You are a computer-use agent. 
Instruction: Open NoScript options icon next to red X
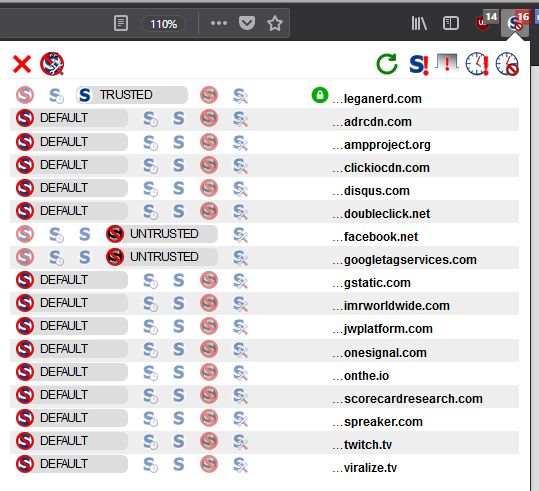52,64
